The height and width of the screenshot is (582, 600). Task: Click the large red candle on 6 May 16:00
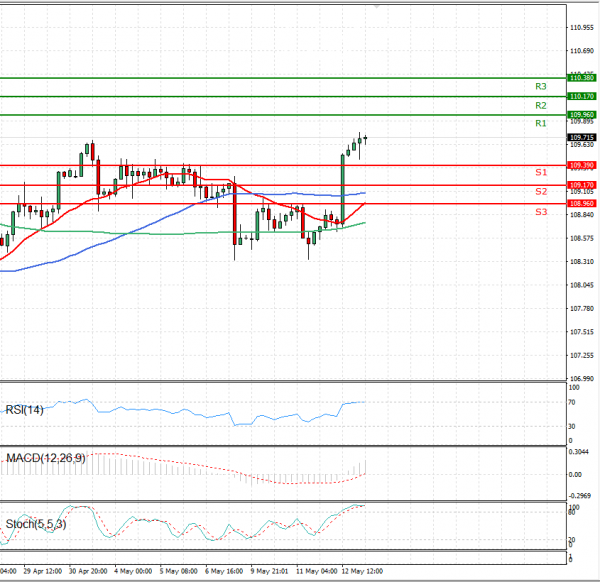pos(235,214)
